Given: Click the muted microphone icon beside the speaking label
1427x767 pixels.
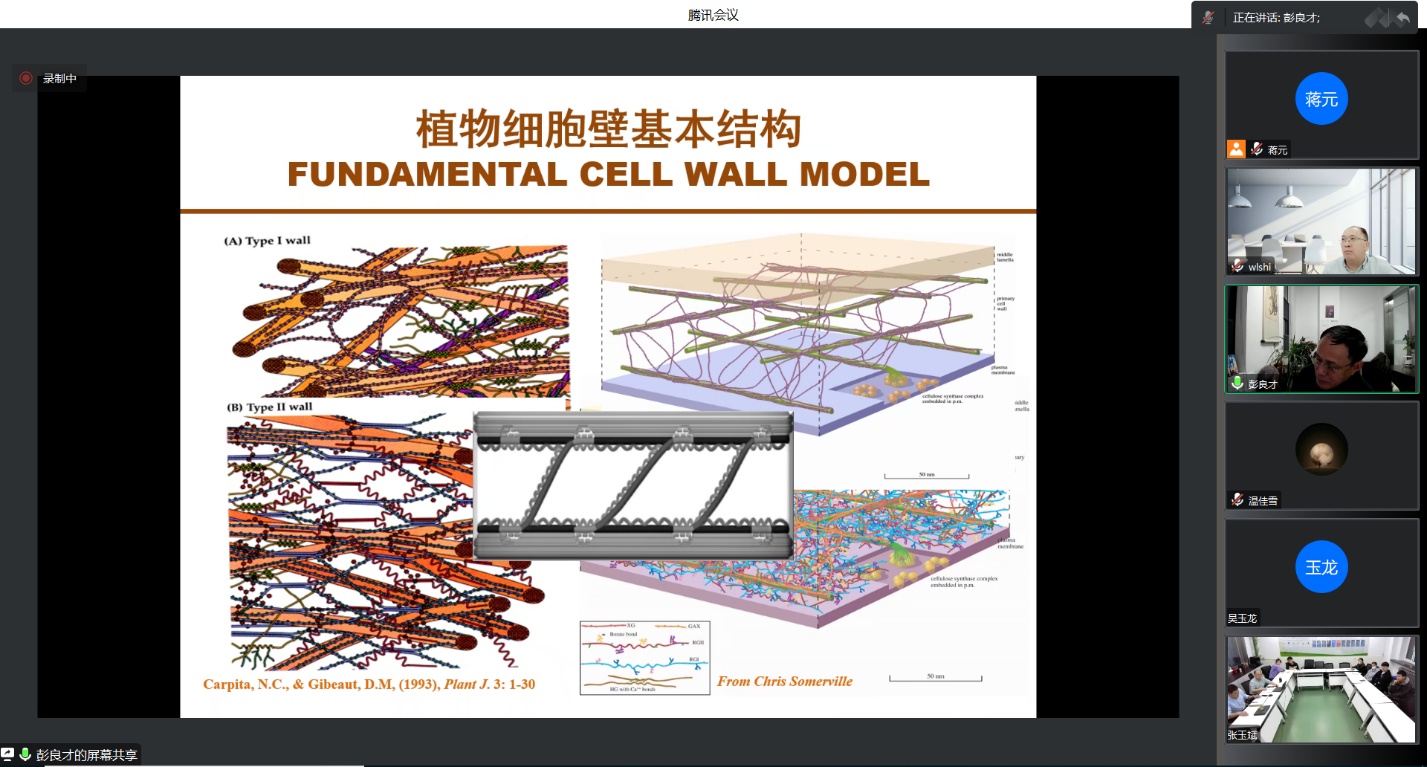Looking at the screenshot, I should (x=1209, y=17).
